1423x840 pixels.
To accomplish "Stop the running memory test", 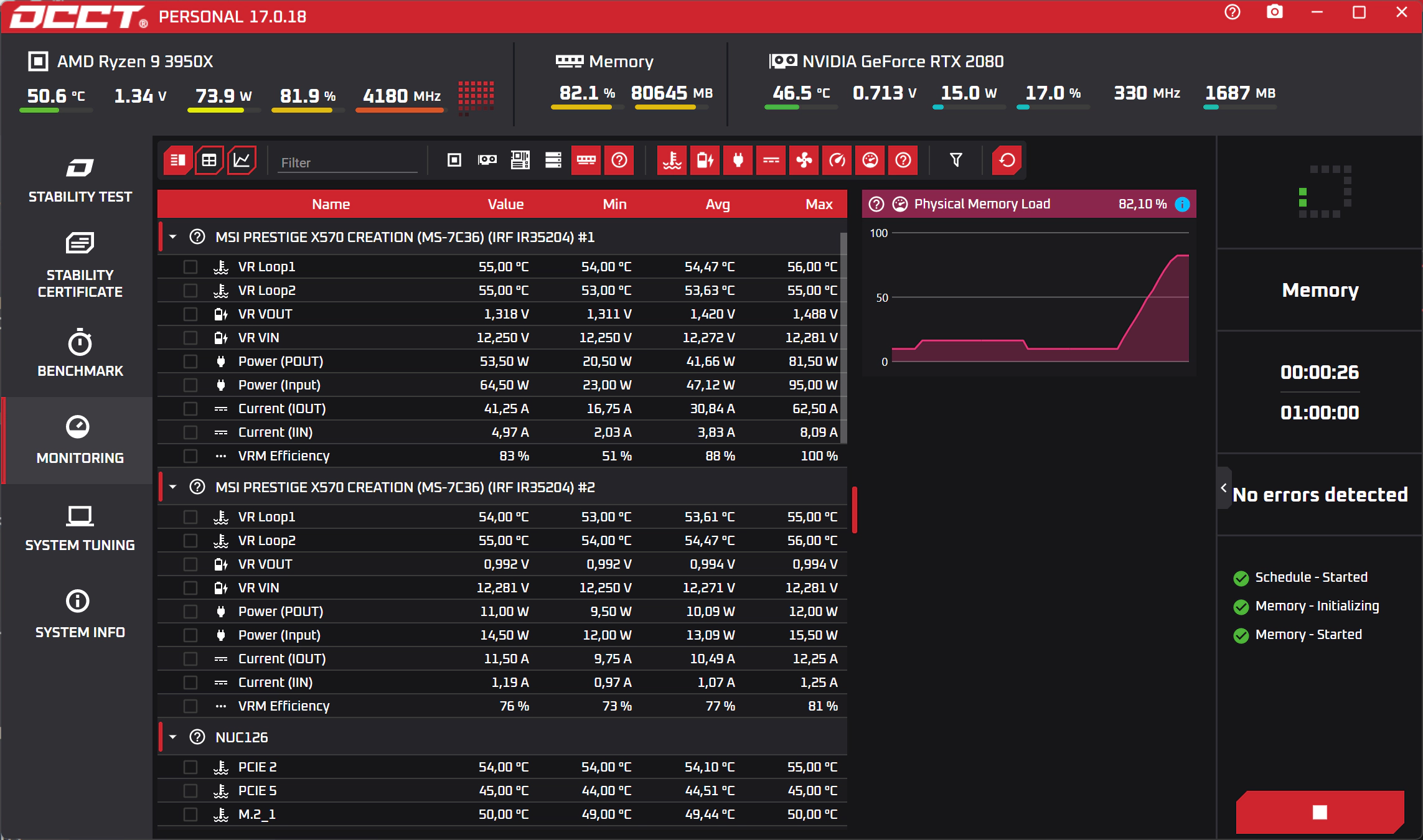I will point(1320,812).
